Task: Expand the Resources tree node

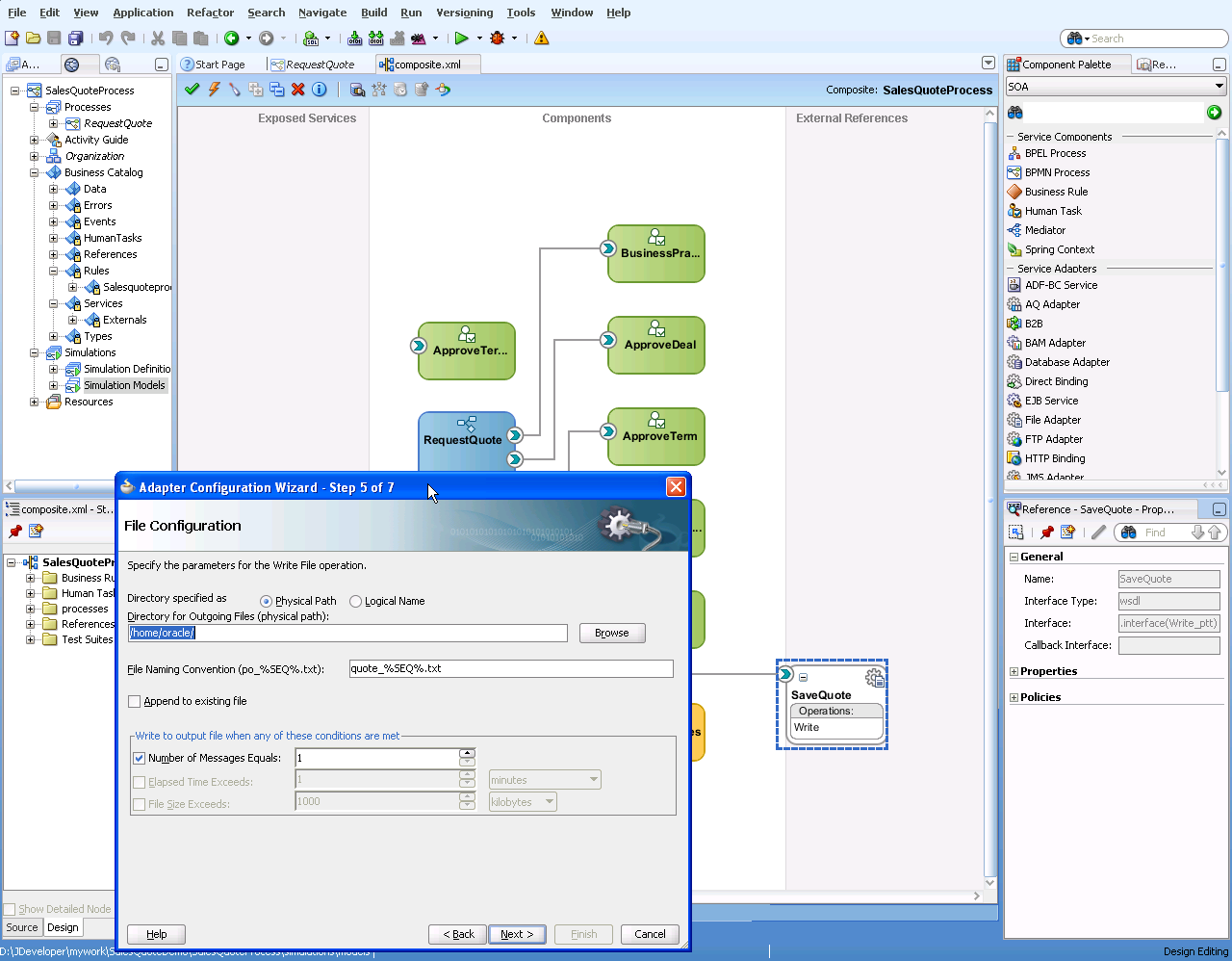Action: coord(34,403)
